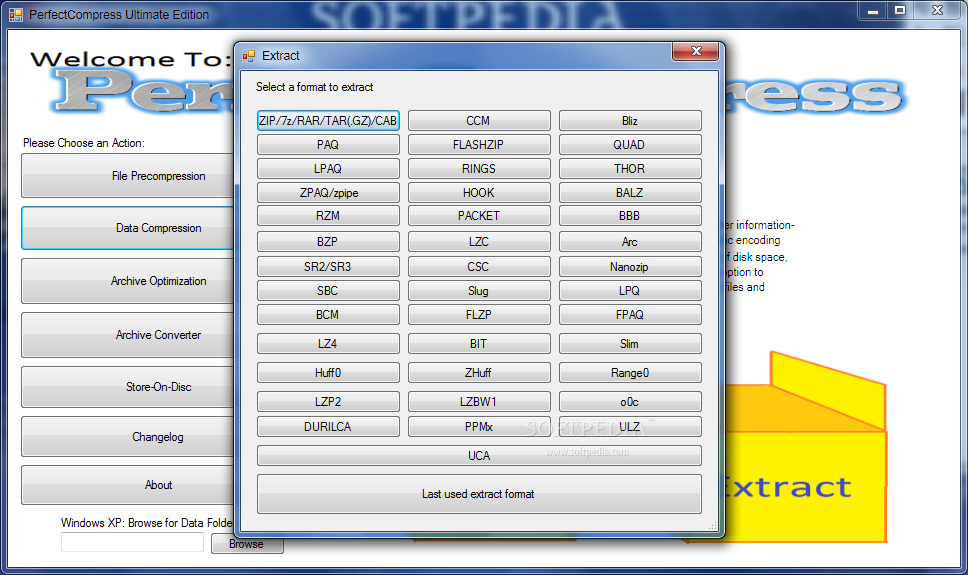Open Archive Converter in main window
This screenshot has height=575, width=968.
(128, 335)
